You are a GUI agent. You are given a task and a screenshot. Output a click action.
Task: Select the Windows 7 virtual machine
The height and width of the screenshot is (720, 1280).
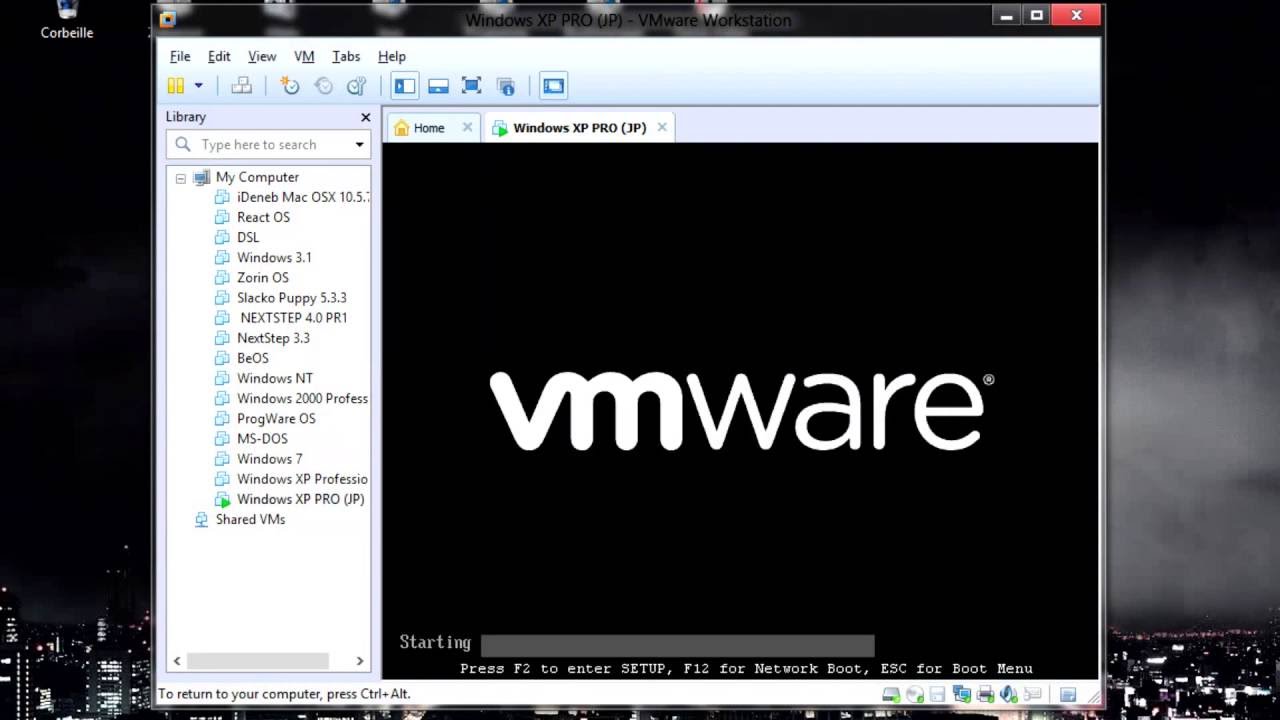coord(270,459)
